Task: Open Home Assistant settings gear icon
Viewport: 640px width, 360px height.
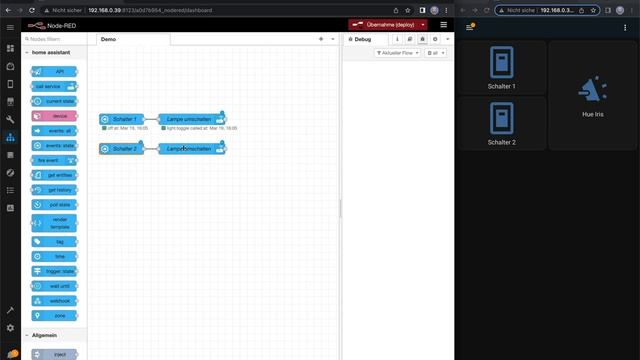Action: 10,328
